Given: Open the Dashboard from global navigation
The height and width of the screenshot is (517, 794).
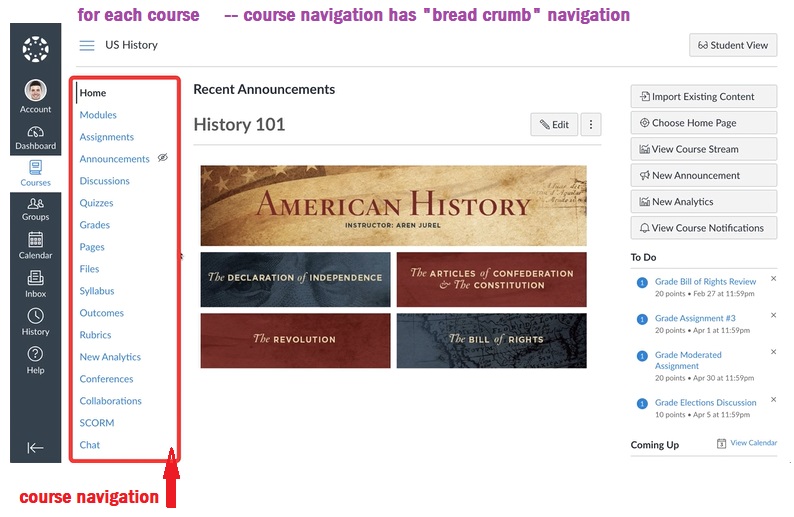Looking at the screenshot, I should pyautogui.click(x=35, y=137).
